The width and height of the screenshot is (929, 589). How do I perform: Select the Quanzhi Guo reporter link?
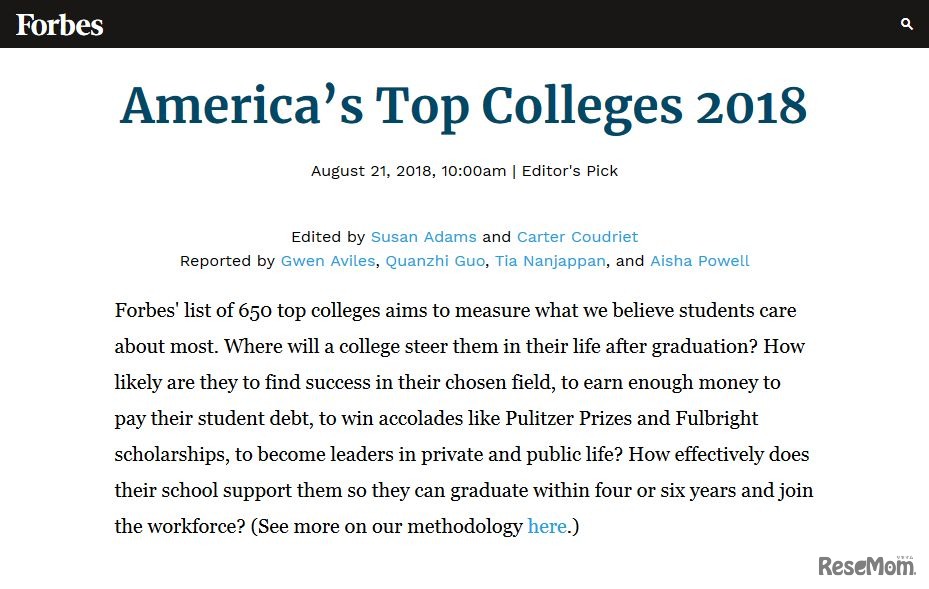[x=435, y=261]
